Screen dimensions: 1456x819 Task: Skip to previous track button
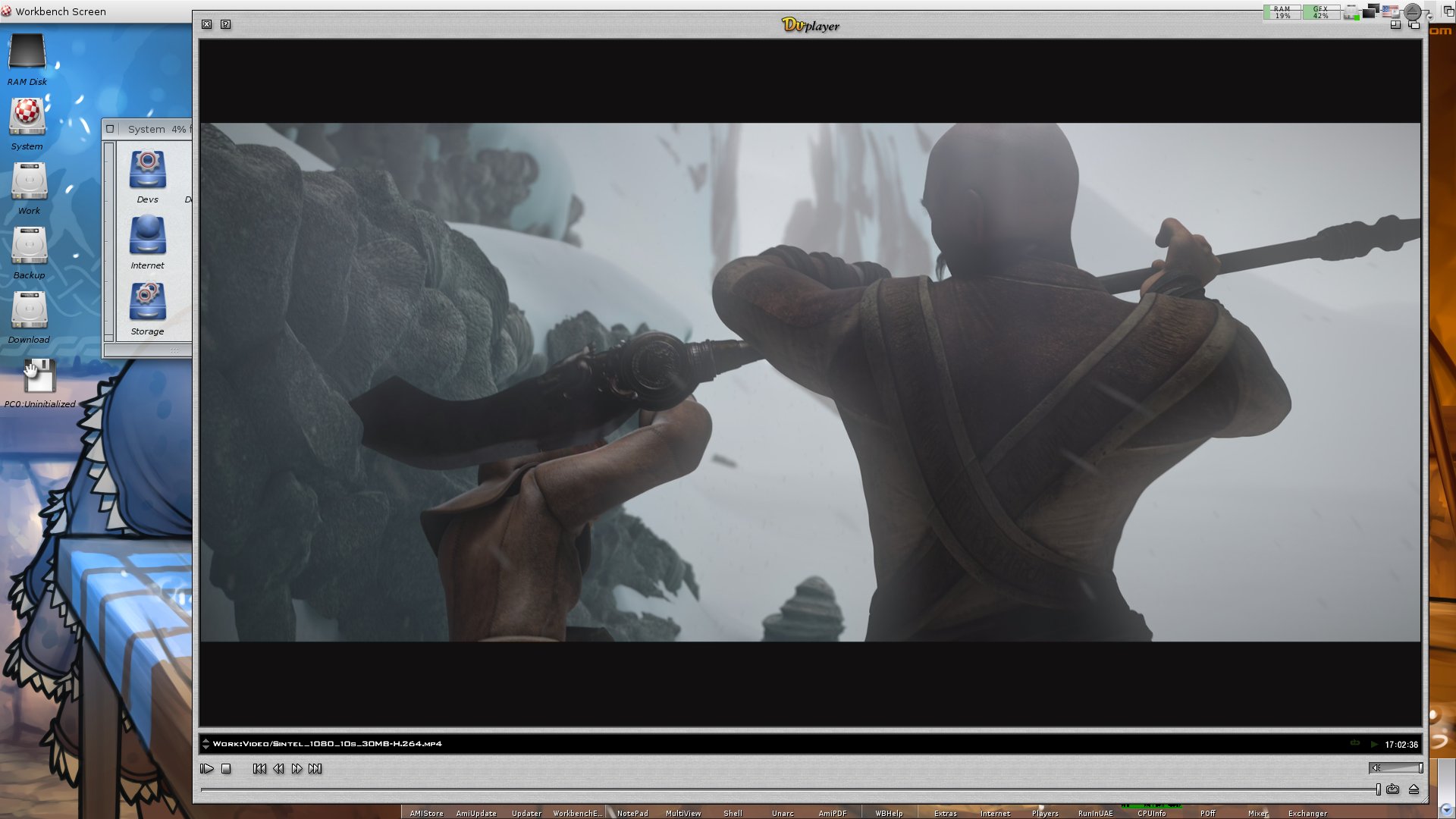pos(259,769)
